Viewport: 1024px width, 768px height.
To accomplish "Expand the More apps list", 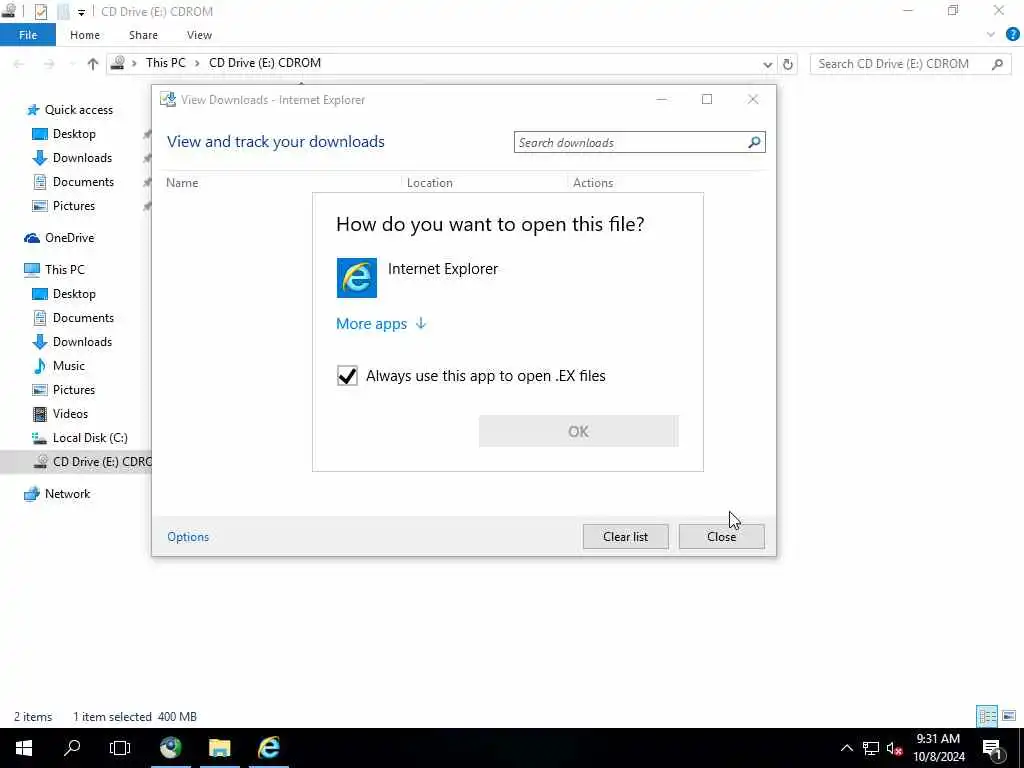I will 381,324.
